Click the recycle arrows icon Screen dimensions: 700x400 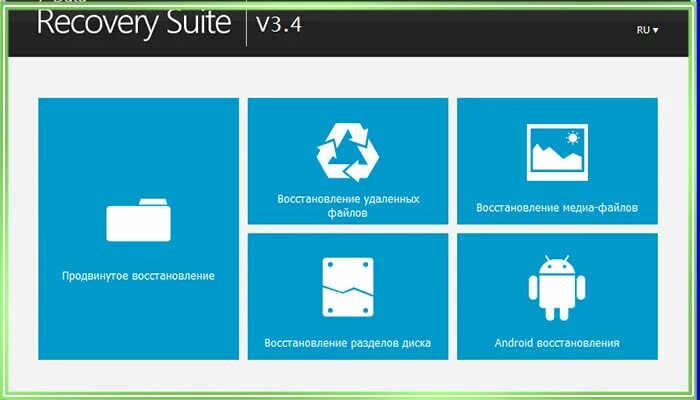click(x=348, y=152)
